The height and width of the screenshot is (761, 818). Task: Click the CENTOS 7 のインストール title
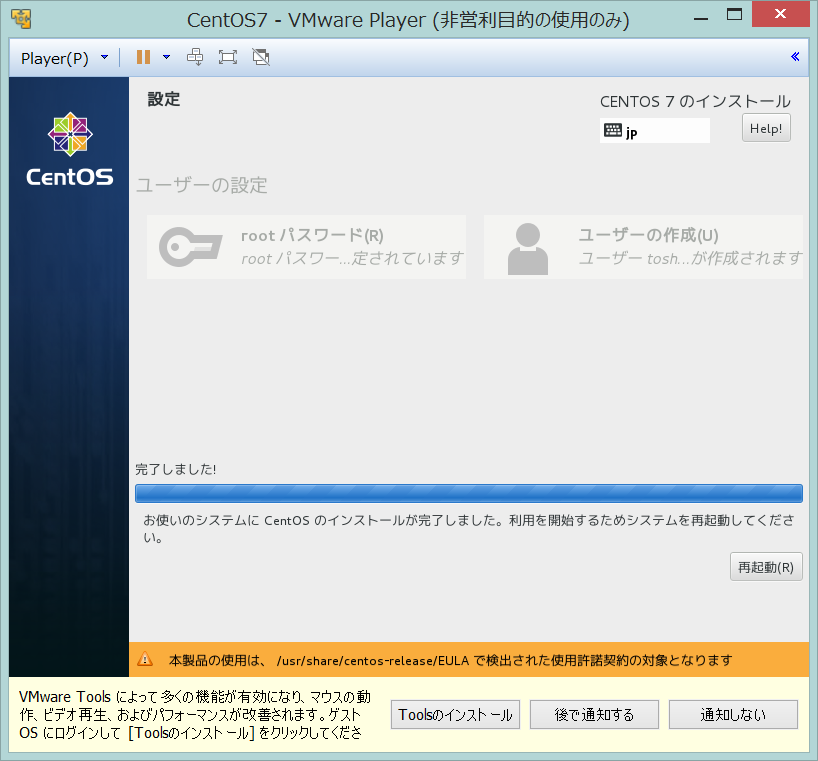(x=695, y=101)
